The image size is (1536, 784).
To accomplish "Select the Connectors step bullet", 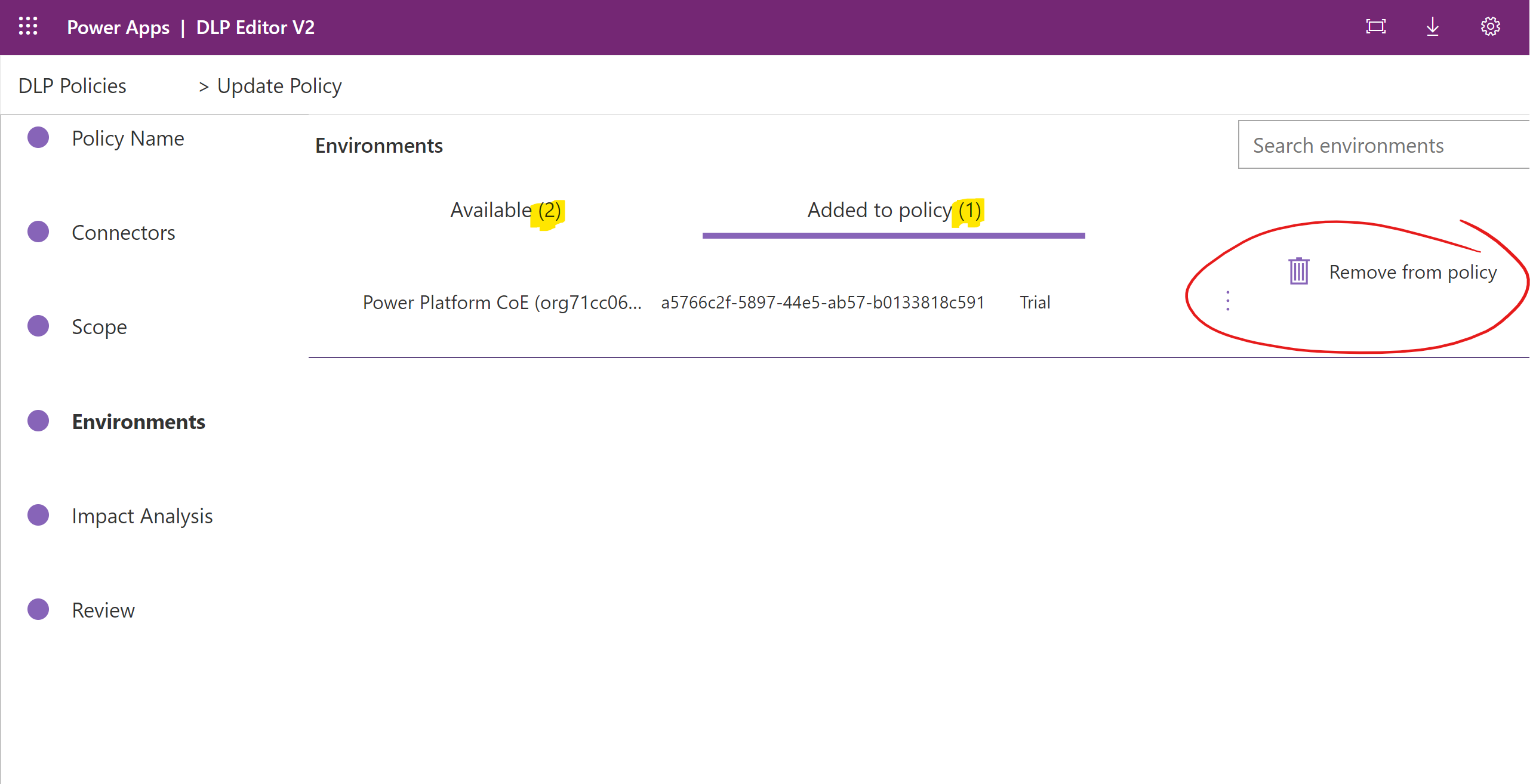I will [x=38, y=232].
